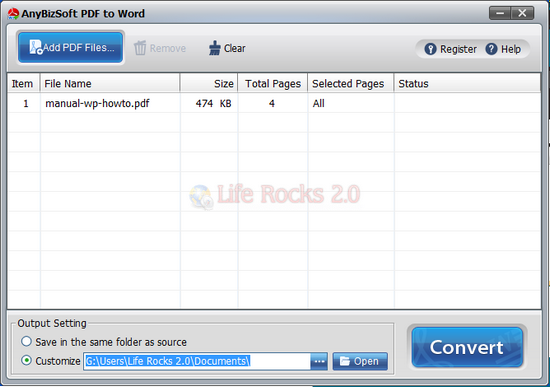Viewport: 550px width, 387px height.
Task: Open the Register option
Action: [x=450, y=49]
